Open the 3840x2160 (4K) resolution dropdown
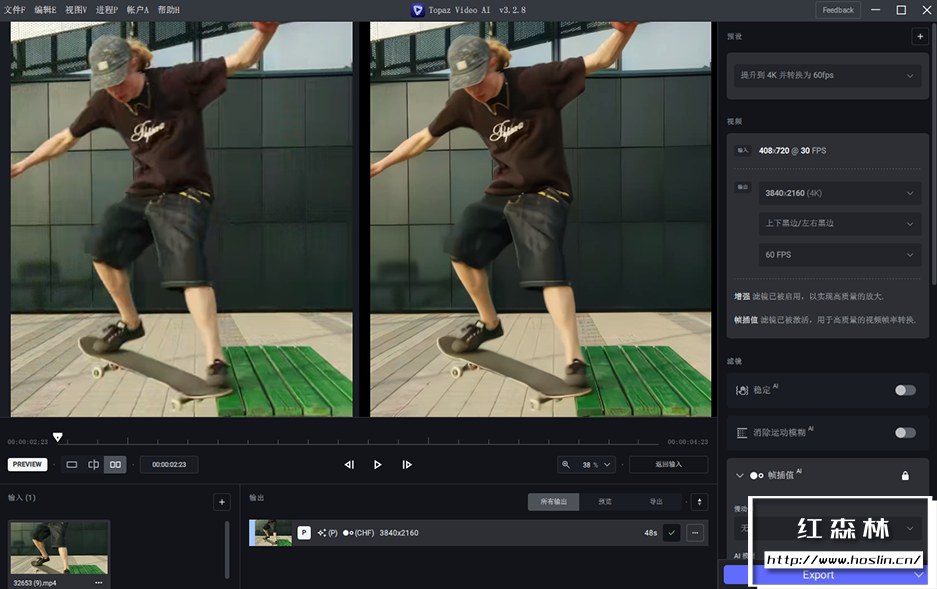Image resolution: width=937 pixels, height=589 pixels. click(x=840, y=193)
